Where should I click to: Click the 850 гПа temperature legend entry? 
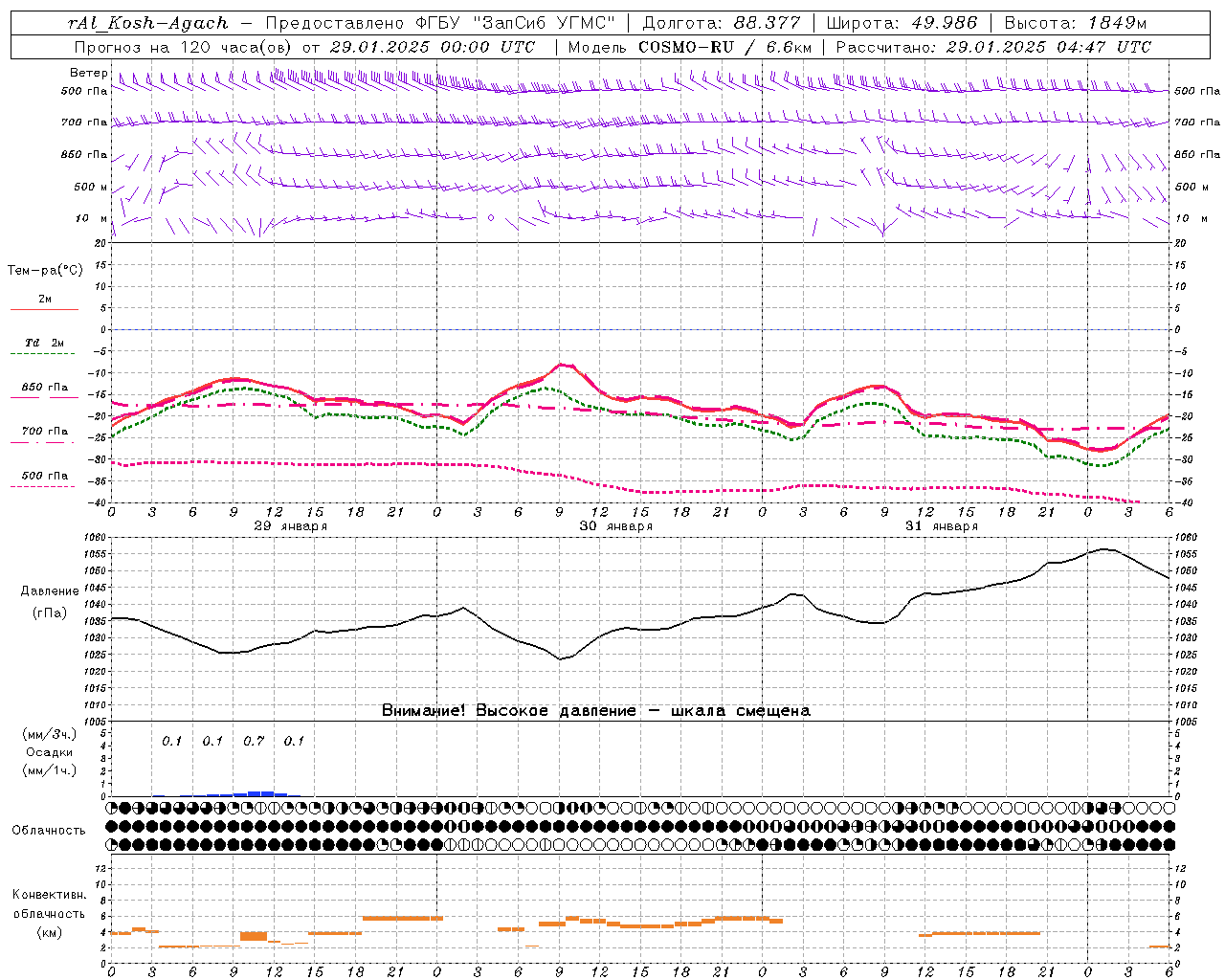[44, 391]
